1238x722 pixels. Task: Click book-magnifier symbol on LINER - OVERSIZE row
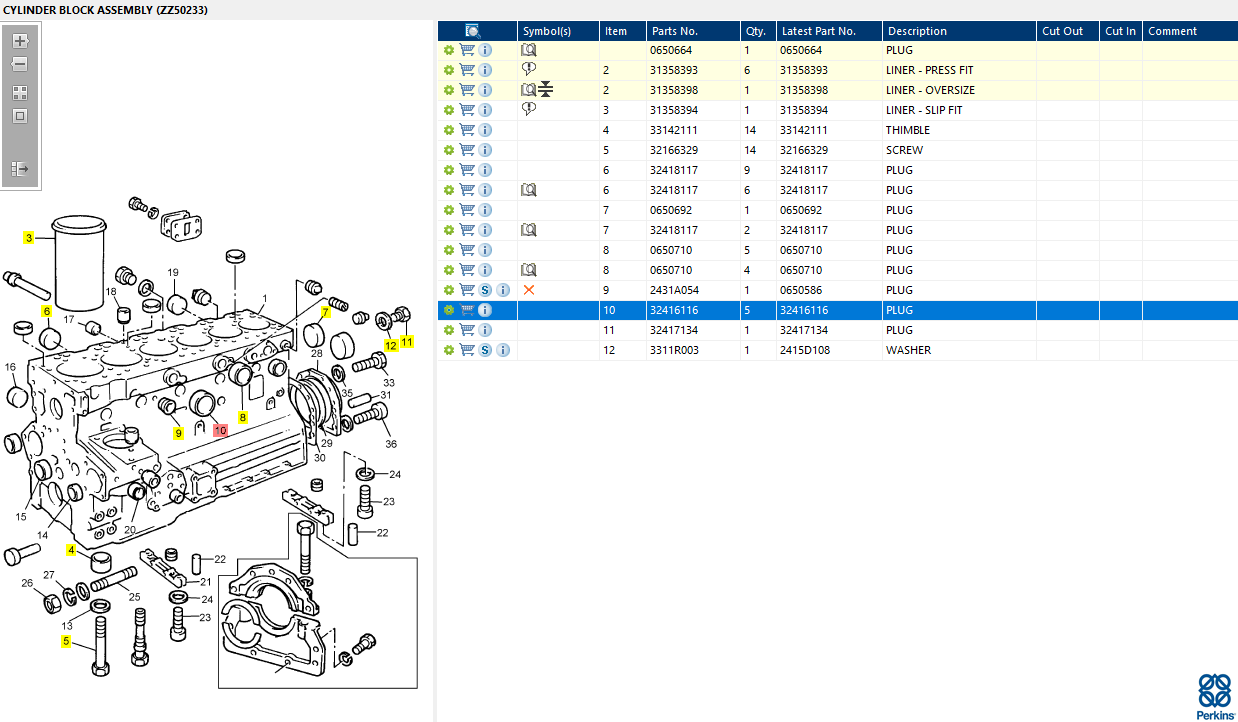(529, 90)
